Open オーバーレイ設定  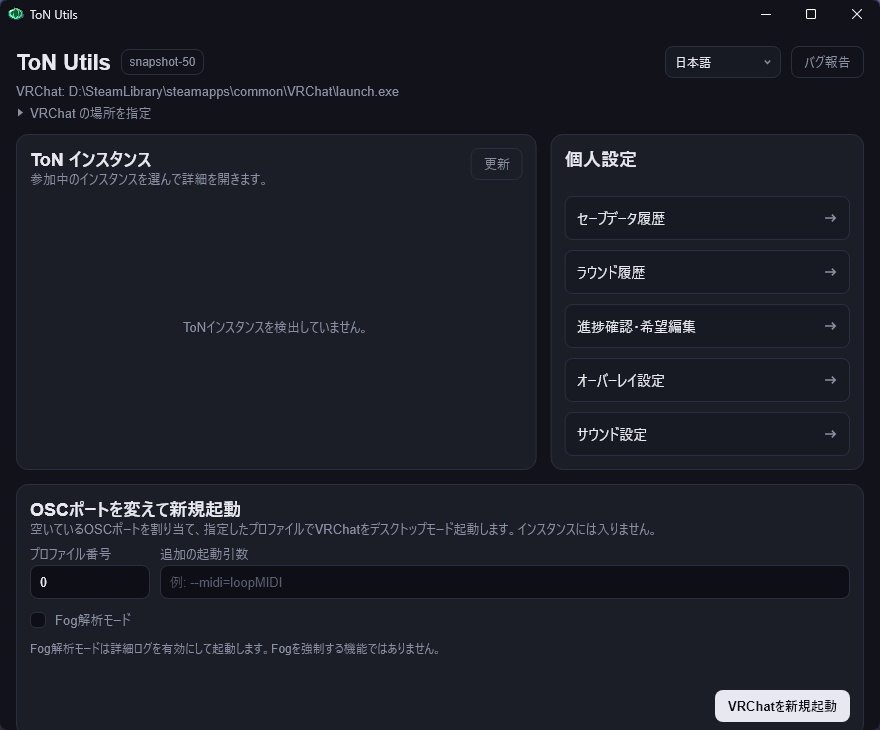(707, 380)
